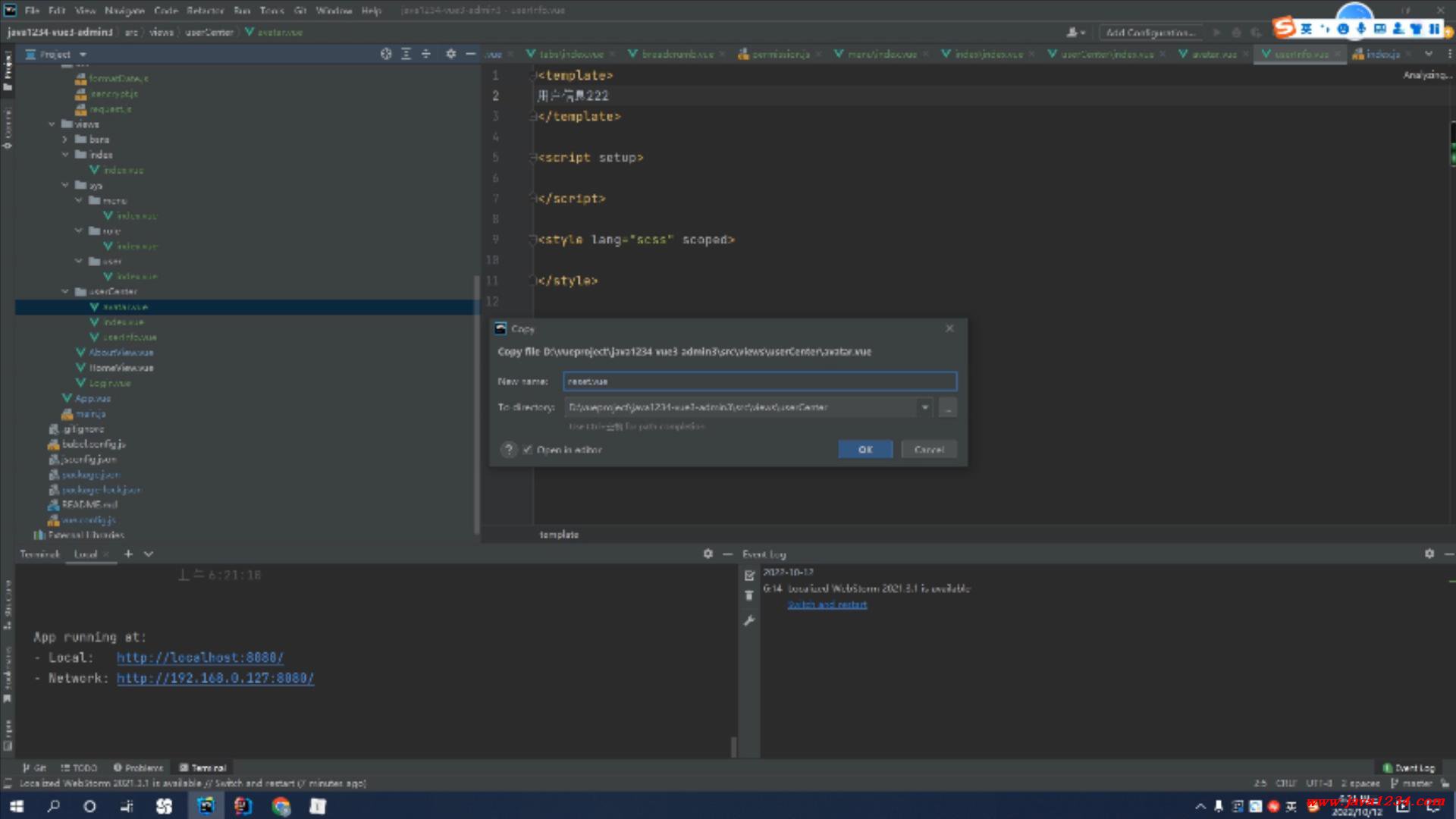Open the Refactor menu
The width and height of the screenshot is (1456, 819).
point(205,11)
